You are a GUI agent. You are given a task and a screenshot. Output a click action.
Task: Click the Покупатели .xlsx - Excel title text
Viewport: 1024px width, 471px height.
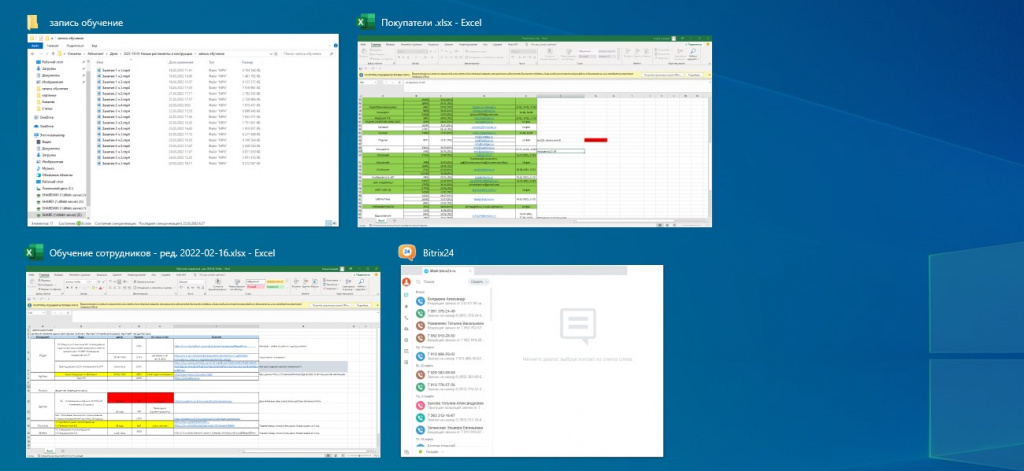click(431, 23)
